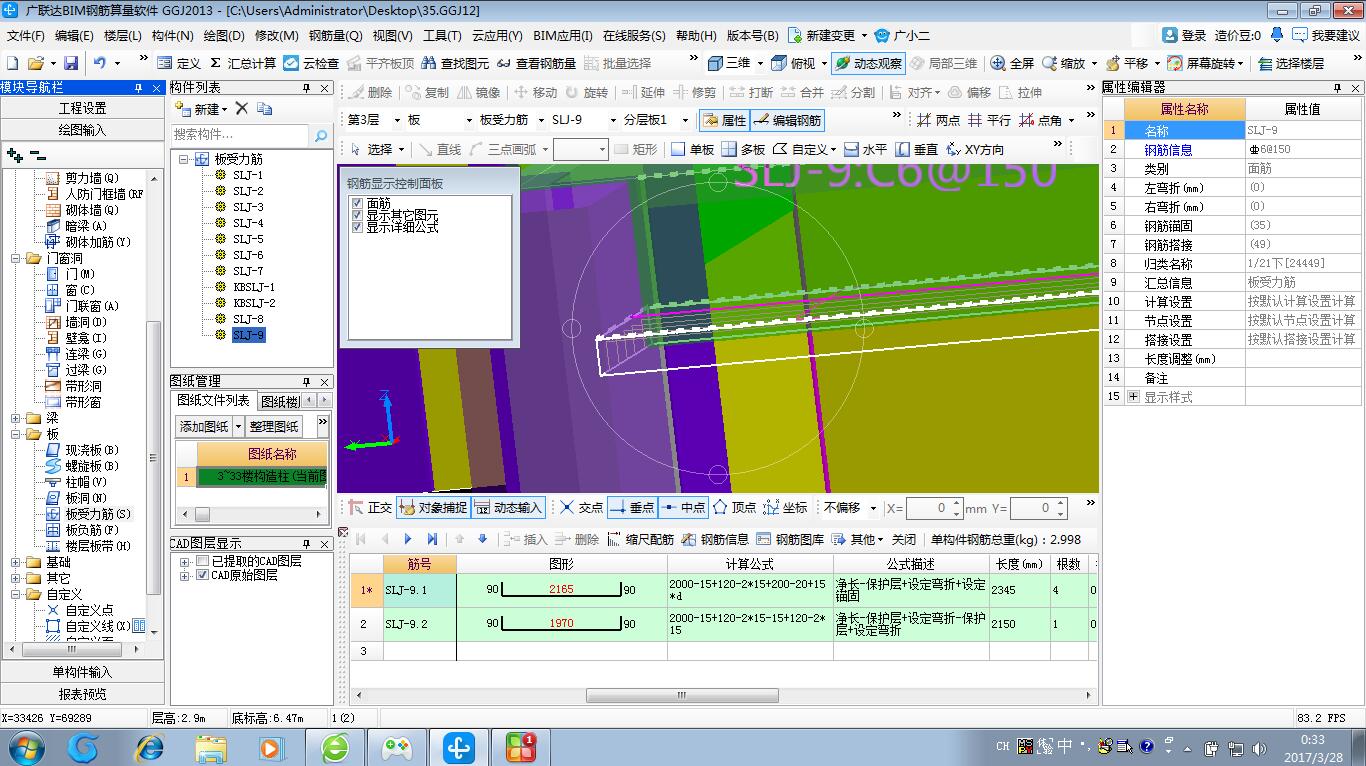Toggle 属性 properties panel button
1366x766 pixels.
[724, 120]
